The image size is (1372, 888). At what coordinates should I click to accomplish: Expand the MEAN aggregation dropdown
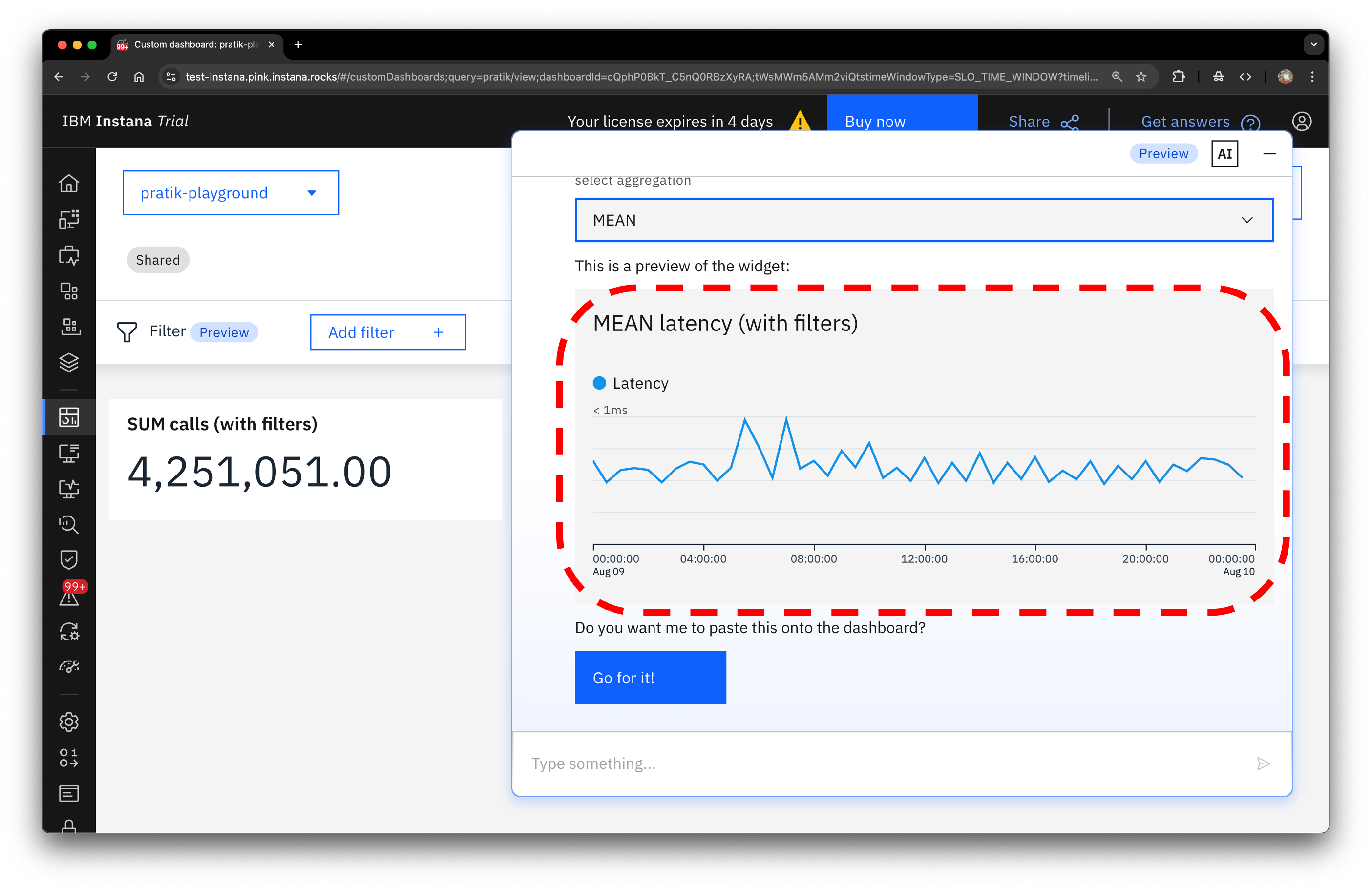point(924,220)
